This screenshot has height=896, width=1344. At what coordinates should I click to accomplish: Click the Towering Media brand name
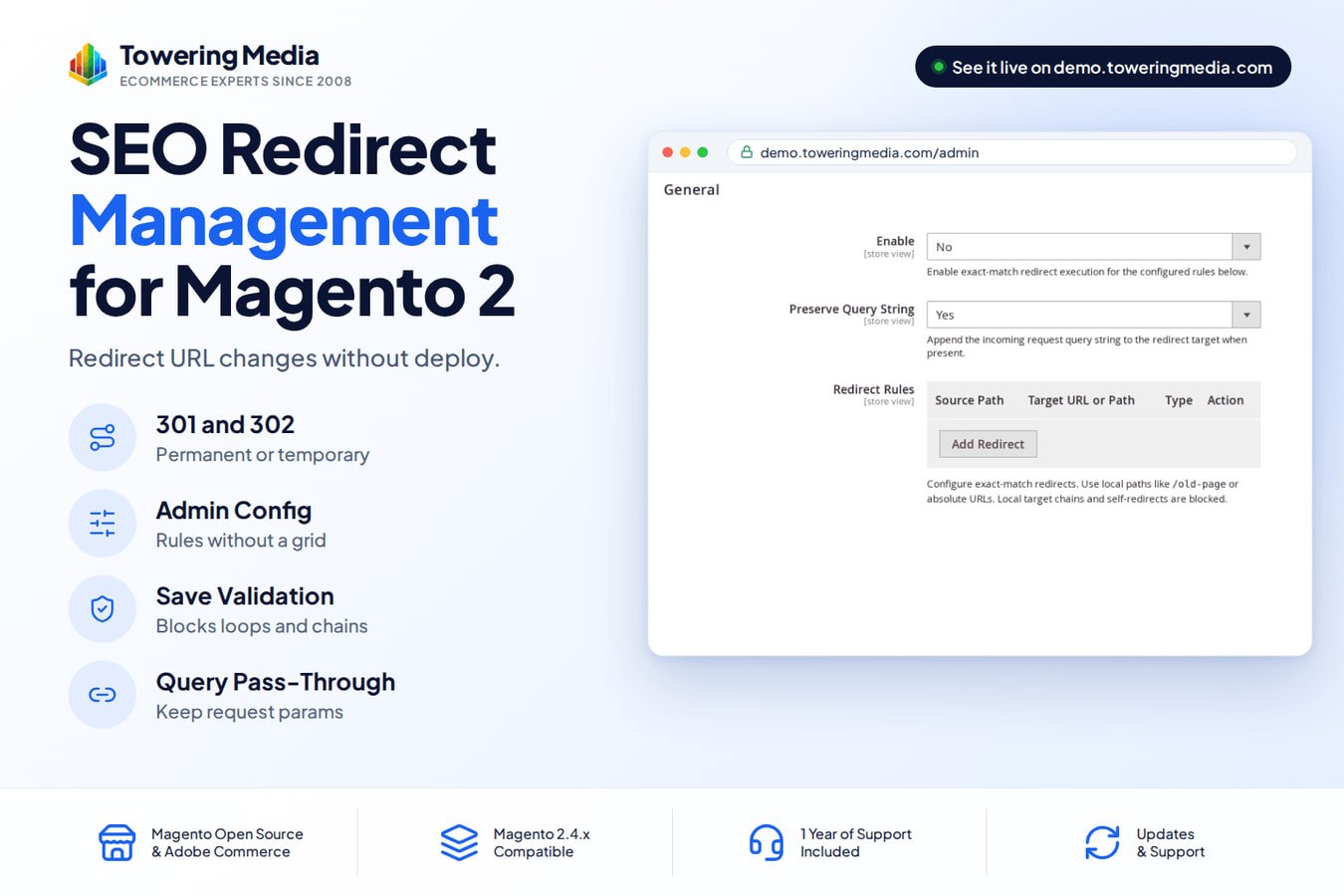coord(219,56)
